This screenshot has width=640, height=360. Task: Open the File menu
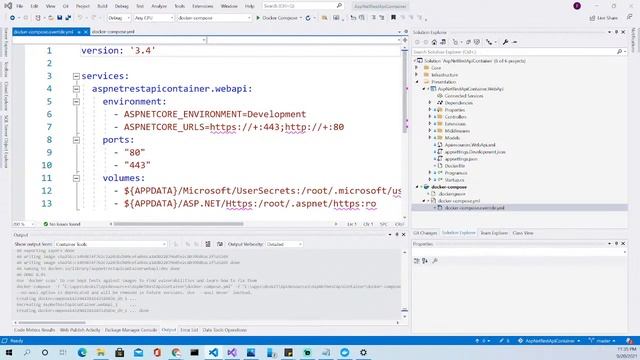click(x=20, y=6)
